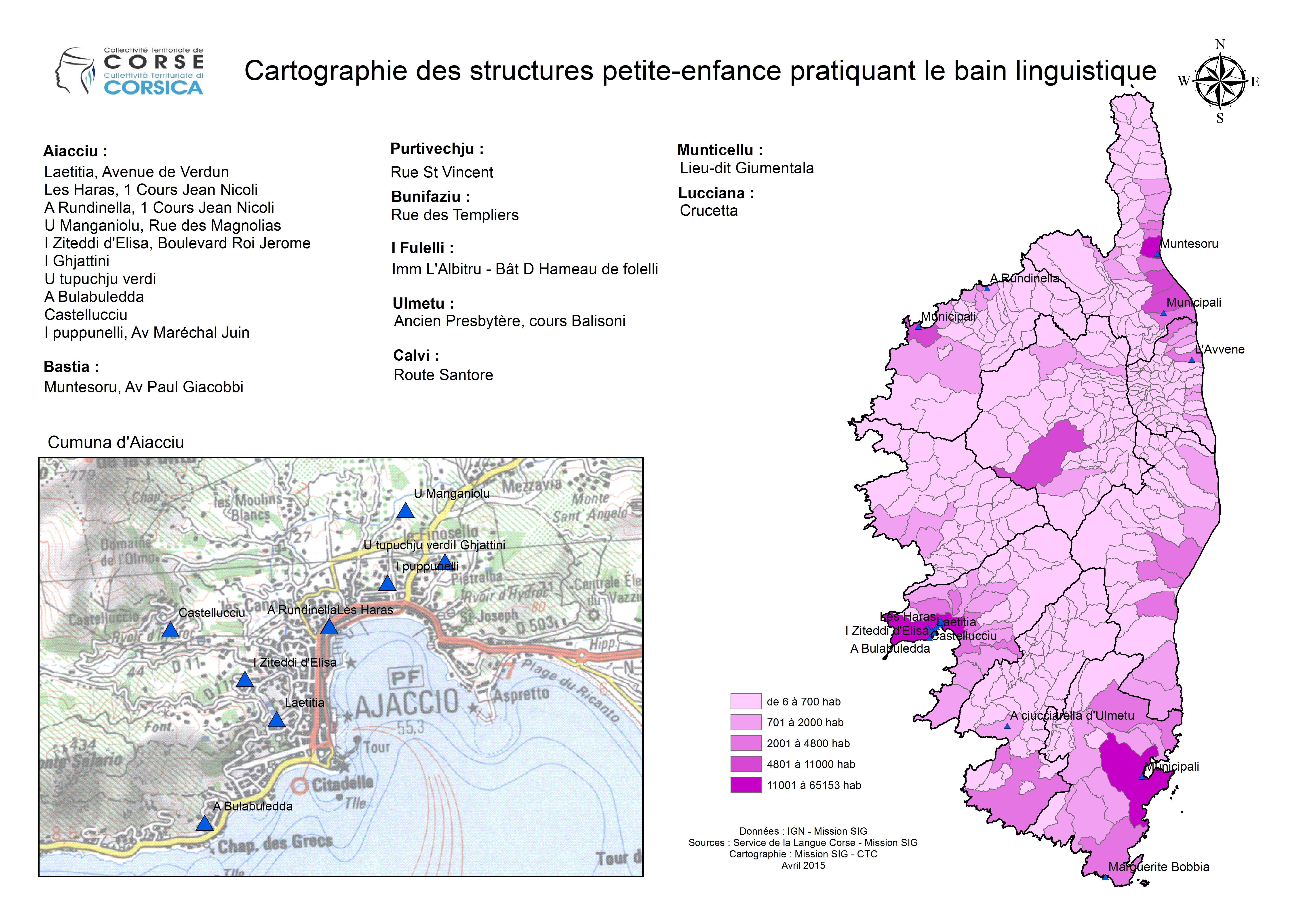The image size is (1306, 924).
Task: Click the 'de 6 à 700 hab' legend swatch
Action: pos(746,701)
